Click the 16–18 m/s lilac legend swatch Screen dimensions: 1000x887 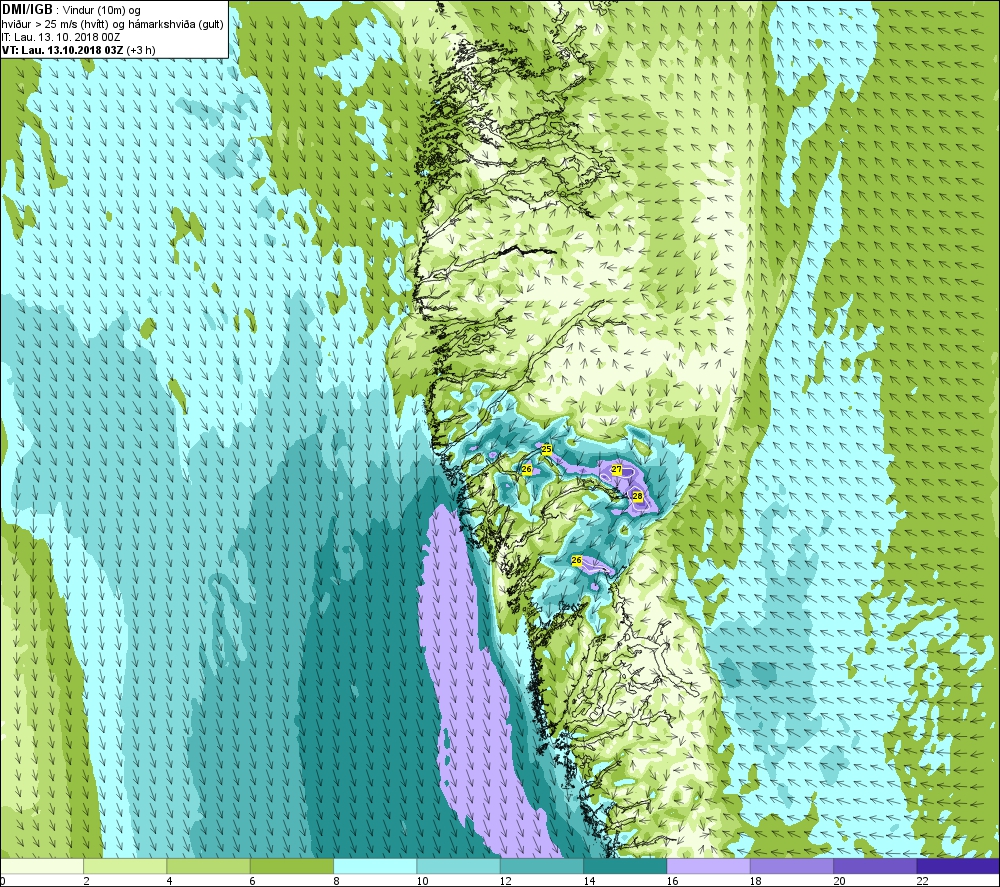point(709,866)
